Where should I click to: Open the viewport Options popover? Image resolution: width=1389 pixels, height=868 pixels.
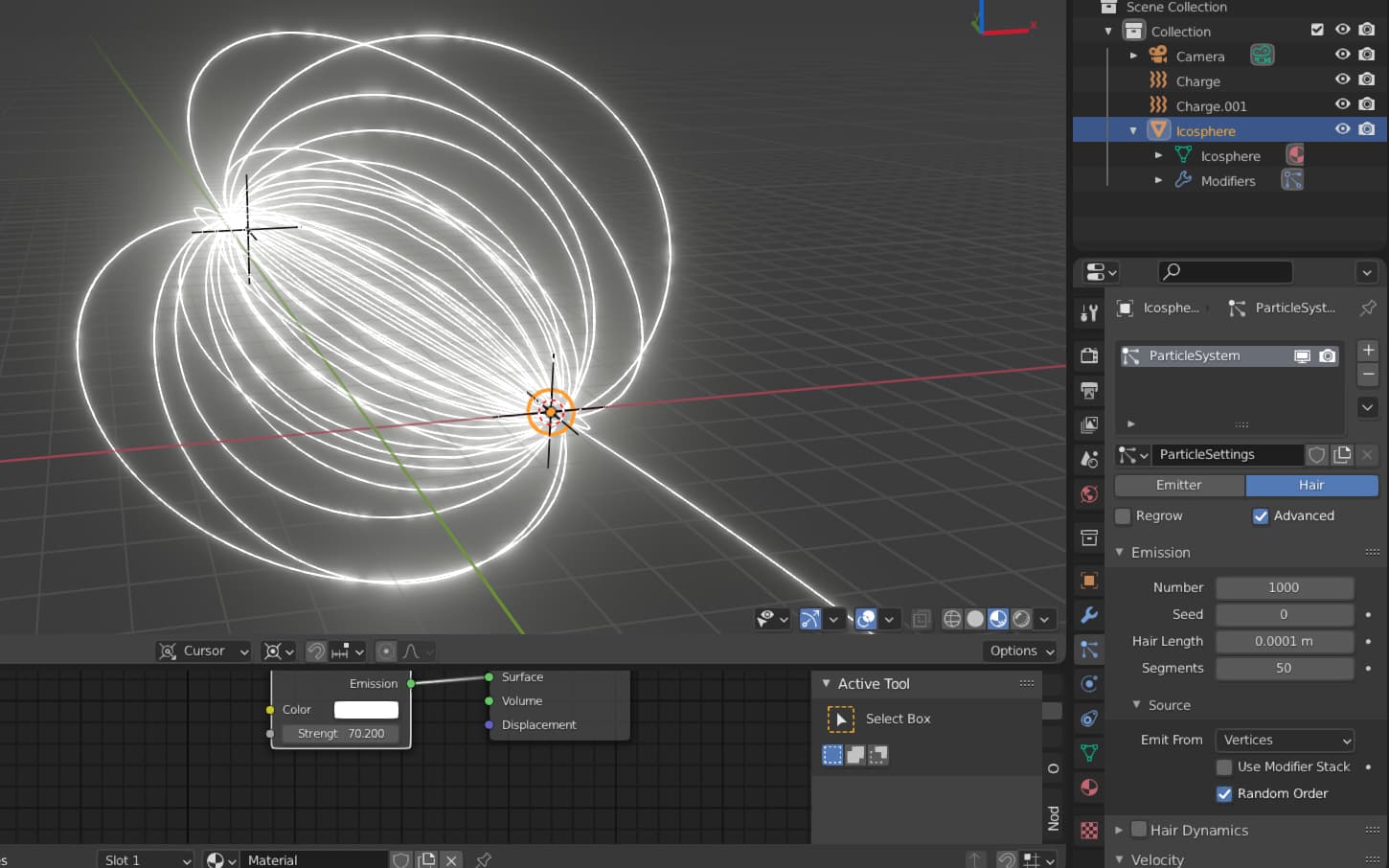coord(1021,651)
